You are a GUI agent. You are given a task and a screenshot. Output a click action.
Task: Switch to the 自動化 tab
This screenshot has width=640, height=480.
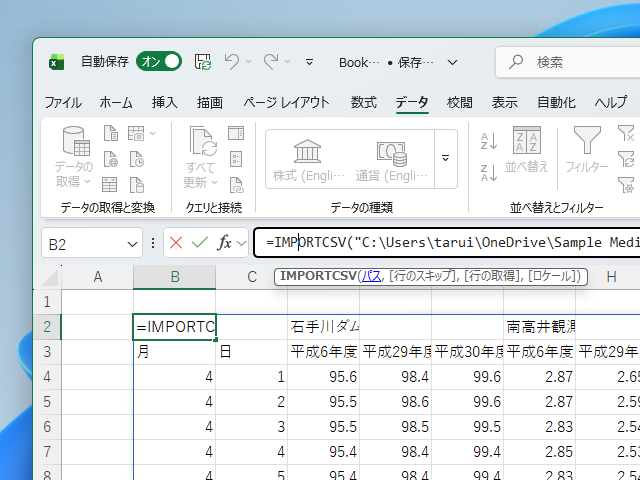(556, 102)
